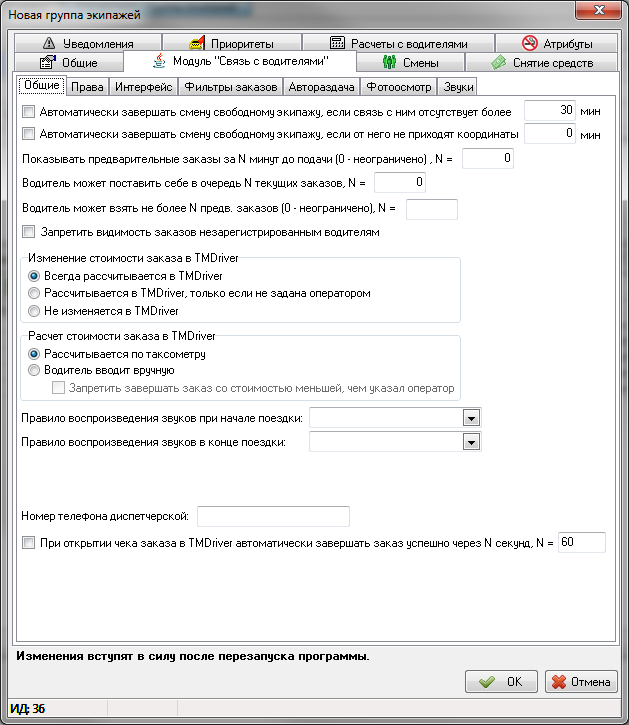The image size is (629, 725).
Task: Click the Расчет стоимости заказа в TMDriver group label
Action: tap(122, 336)
